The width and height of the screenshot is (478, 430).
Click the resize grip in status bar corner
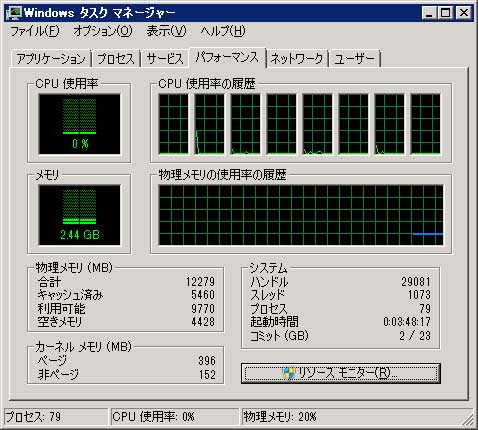coord(468,420)
